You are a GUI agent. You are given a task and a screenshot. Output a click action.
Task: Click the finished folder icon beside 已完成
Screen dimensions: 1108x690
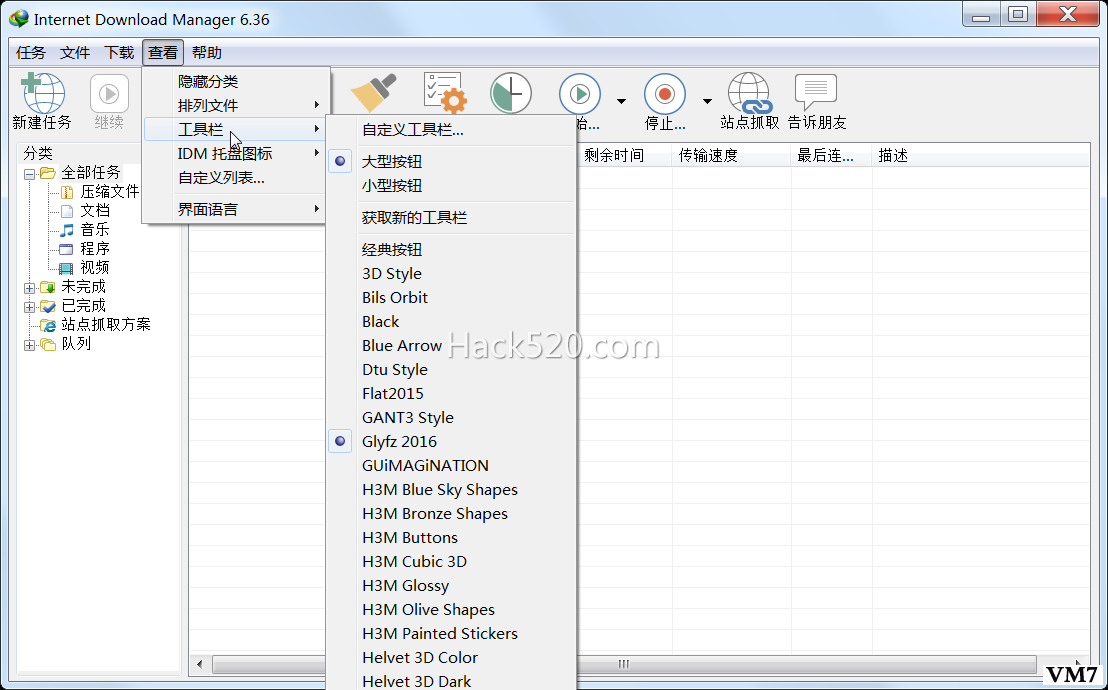coord(47,306)
